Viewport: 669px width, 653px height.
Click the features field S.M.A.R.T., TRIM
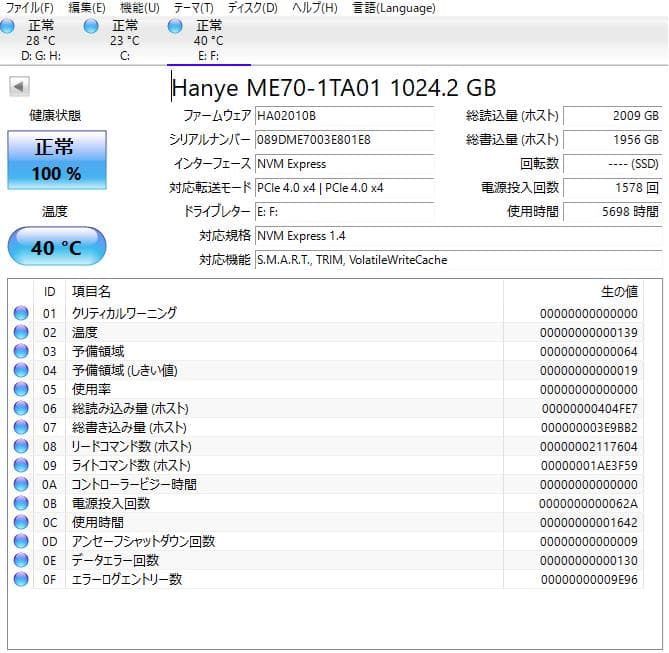(459, 260)
